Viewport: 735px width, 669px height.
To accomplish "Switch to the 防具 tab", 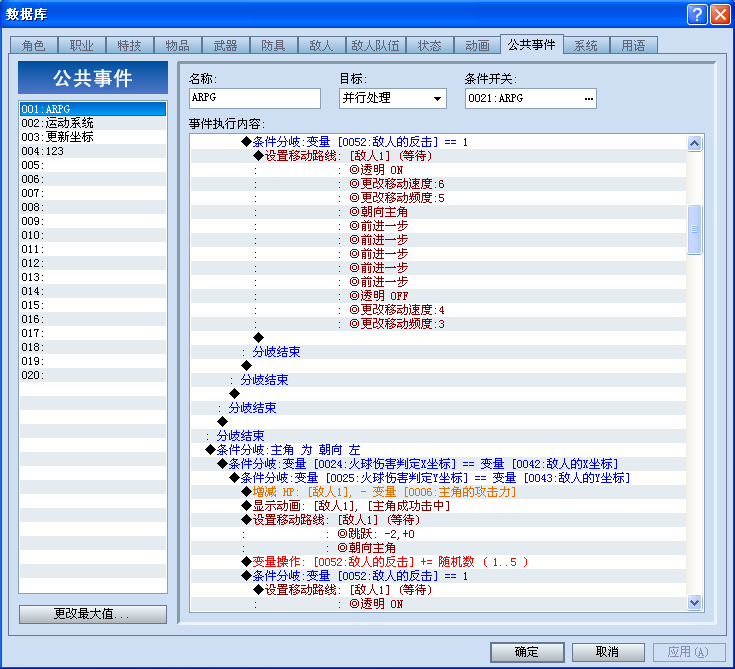I will click(x=273, y=45).
